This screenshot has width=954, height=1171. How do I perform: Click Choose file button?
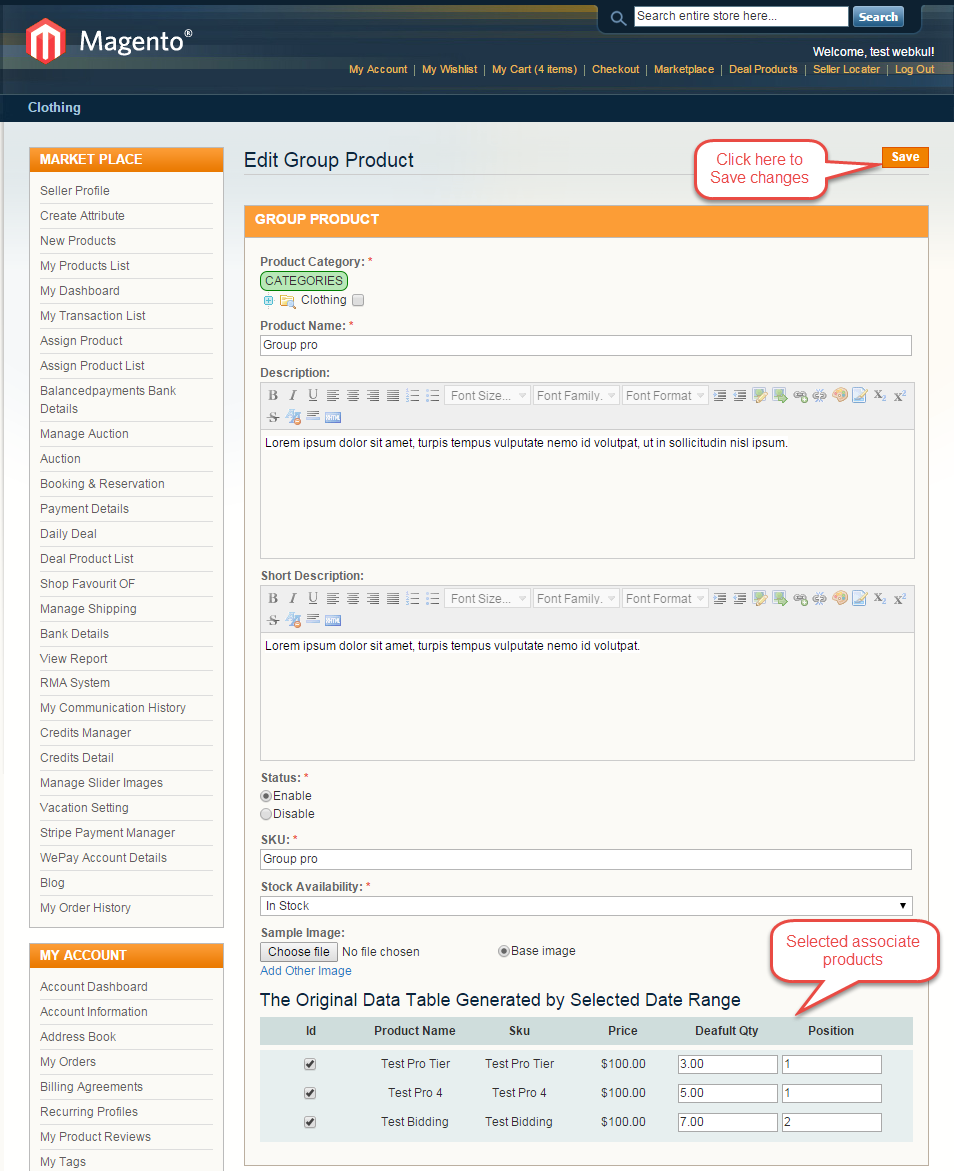click(299, 952)
